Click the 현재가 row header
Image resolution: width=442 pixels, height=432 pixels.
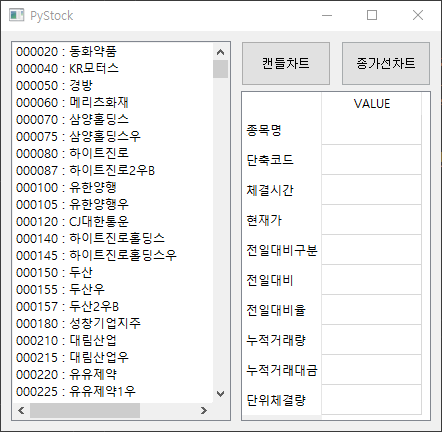282,220
